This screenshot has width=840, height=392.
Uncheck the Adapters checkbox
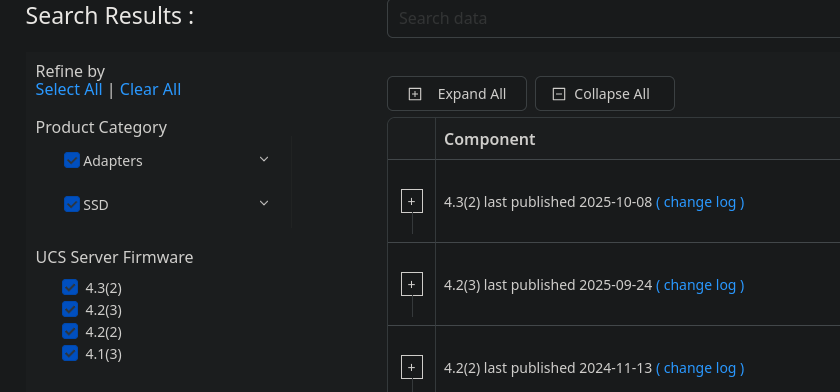(x=72, y=160)
